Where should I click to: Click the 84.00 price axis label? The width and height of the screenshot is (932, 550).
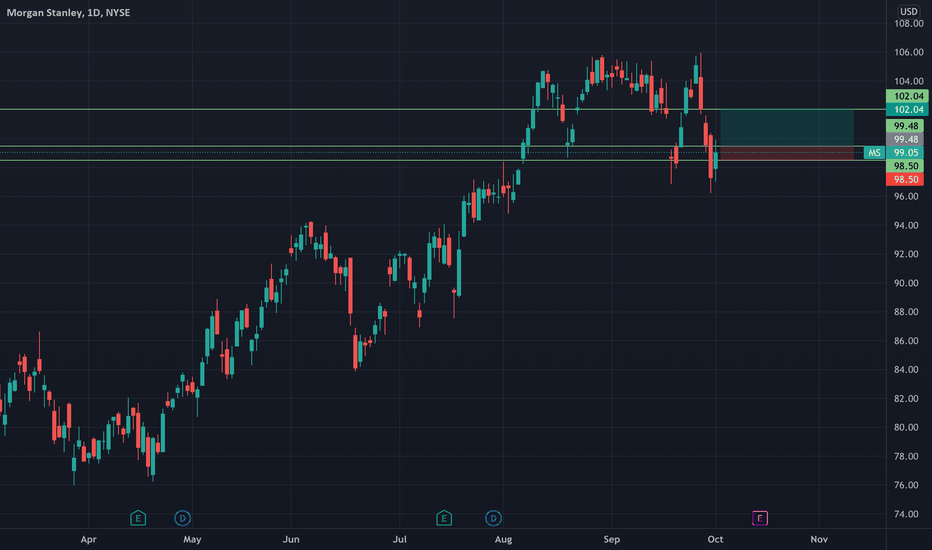click(x=906, y=369)
